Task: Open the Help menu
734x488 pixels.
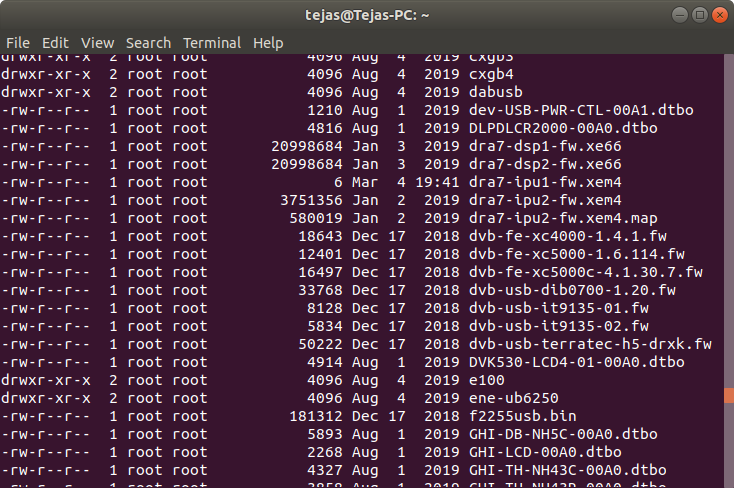Action: pyautogui.click(x=268, y=43)
